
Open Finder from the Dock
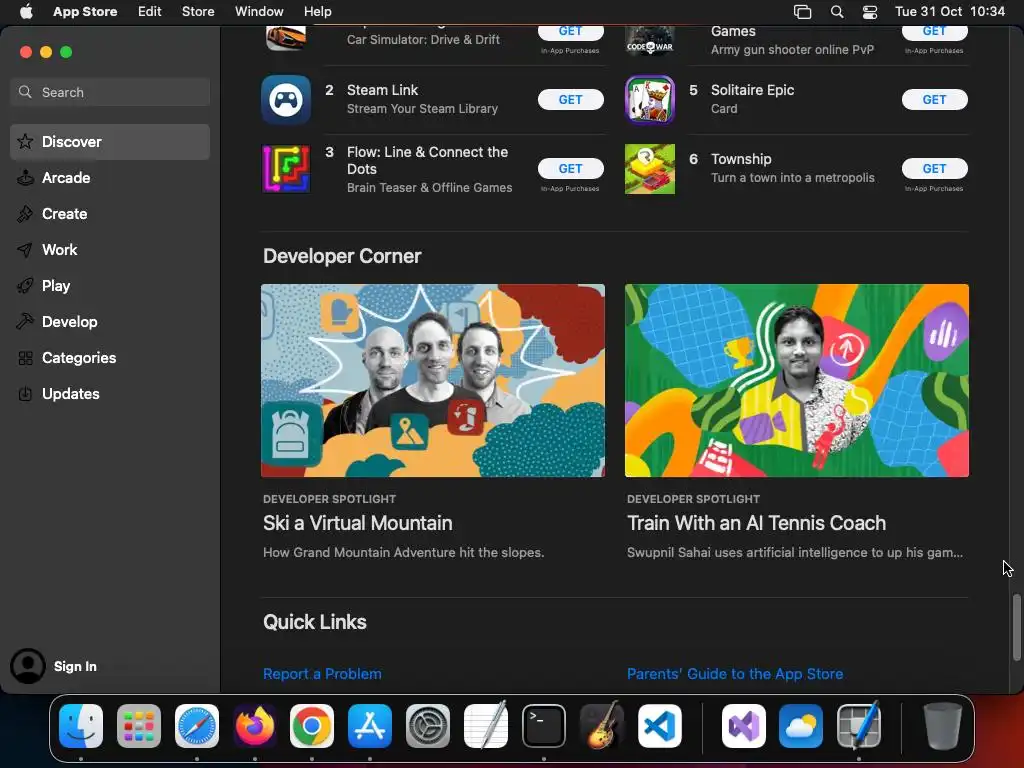click(x=81, y=726)
